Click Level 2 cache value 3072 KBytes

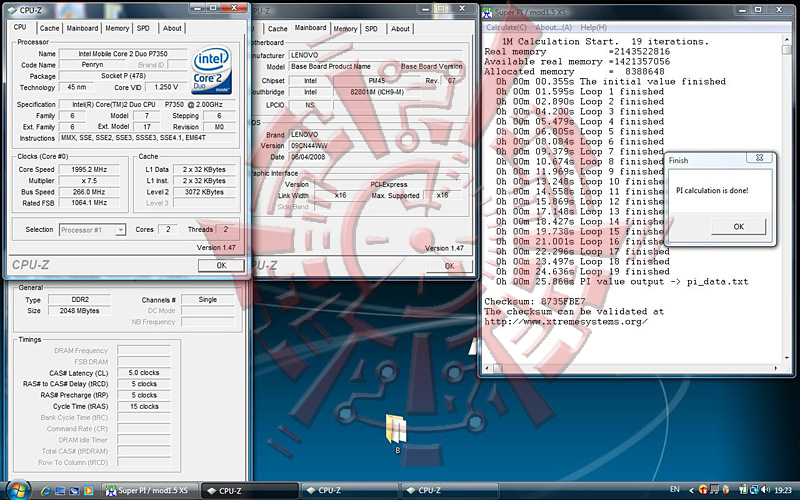click(204, 192)
